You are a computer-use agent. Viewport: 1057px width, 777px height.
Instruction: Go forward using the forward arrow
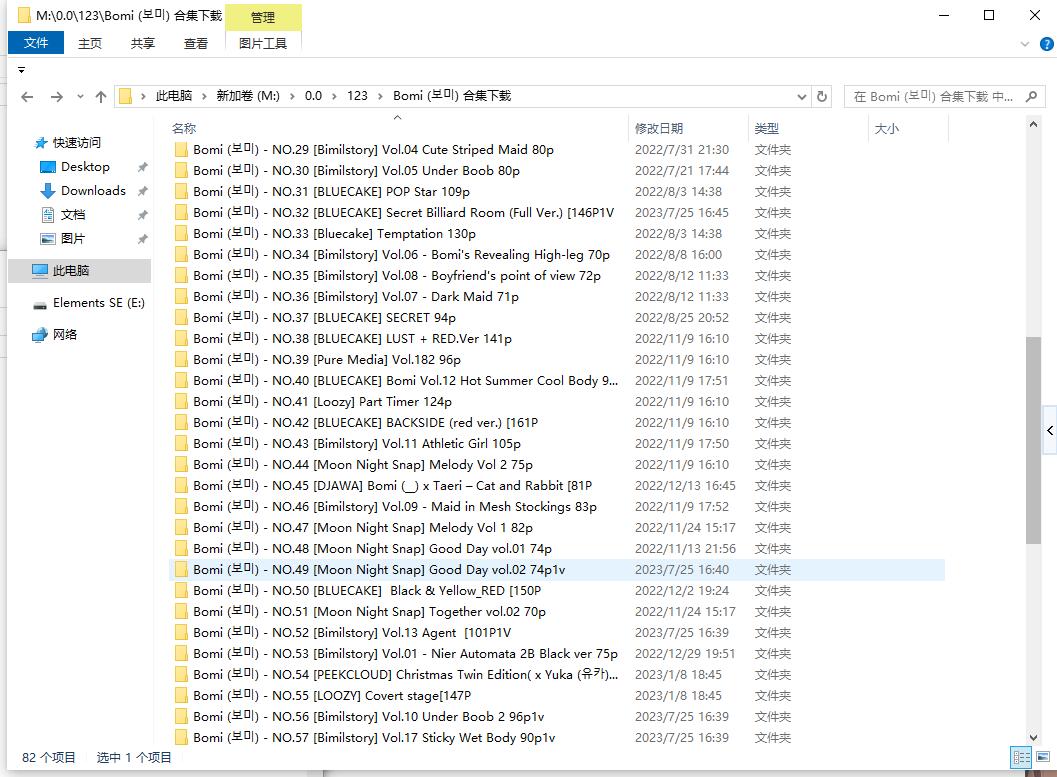pos(57,96)
